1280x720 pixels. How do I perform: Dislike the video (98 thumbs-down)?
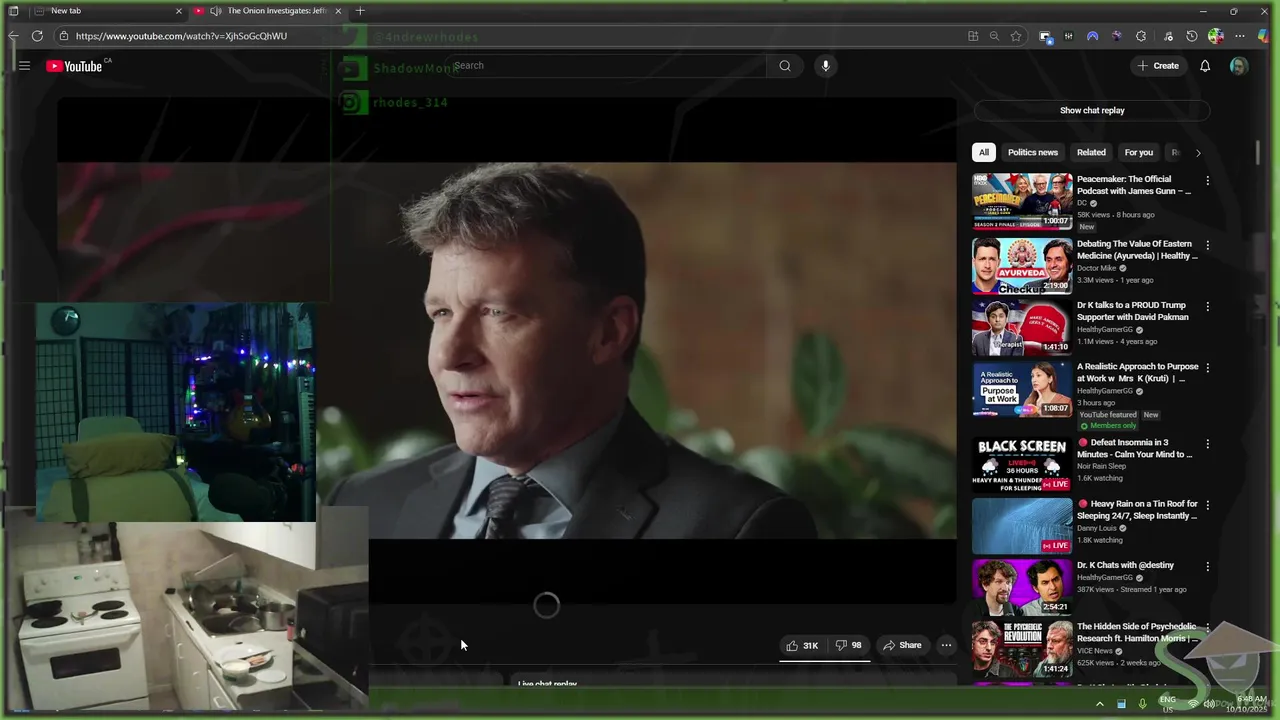pyautogui.click(x=848, y=645)
